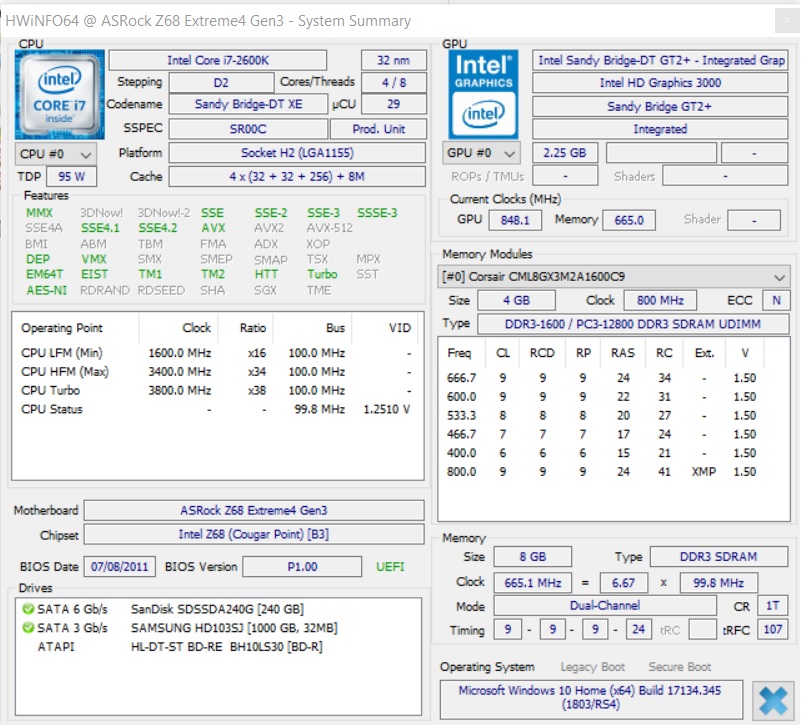Click the memory clock 665.1 MHz field
Viewport: 801px width, 725px height.
pyautogui.click(x=533, y=583)
